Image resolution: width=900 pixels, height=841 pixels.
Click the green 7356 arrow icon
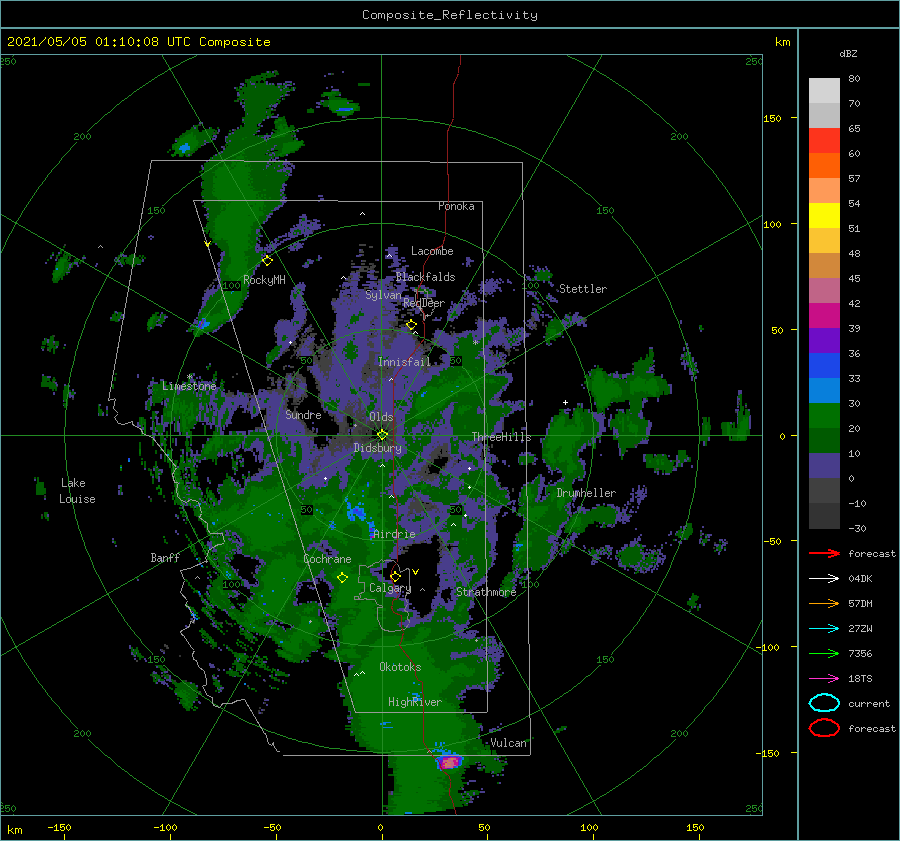point(824,653)
